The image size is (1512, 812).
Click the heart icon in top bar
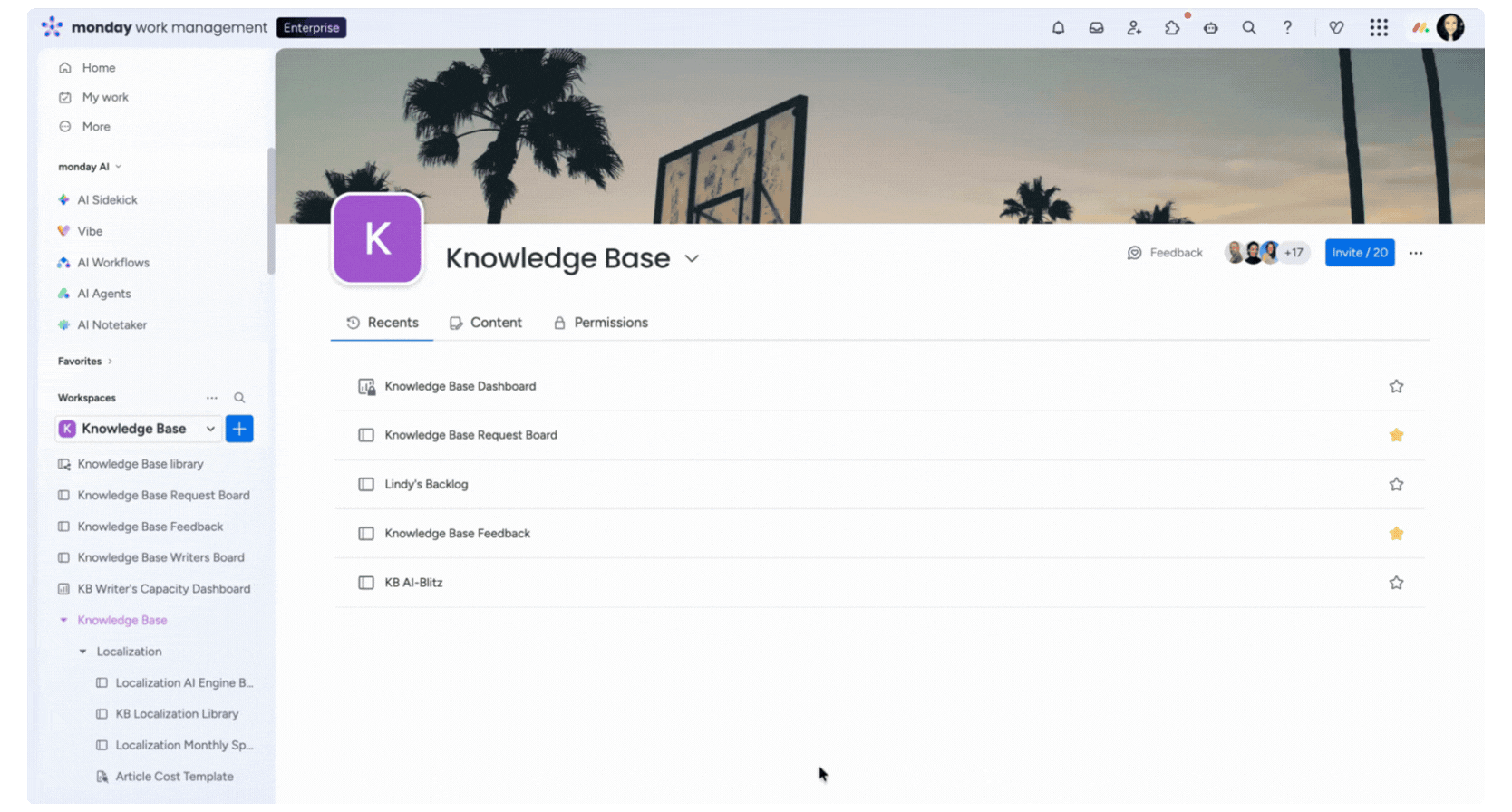coord(1336,28)
